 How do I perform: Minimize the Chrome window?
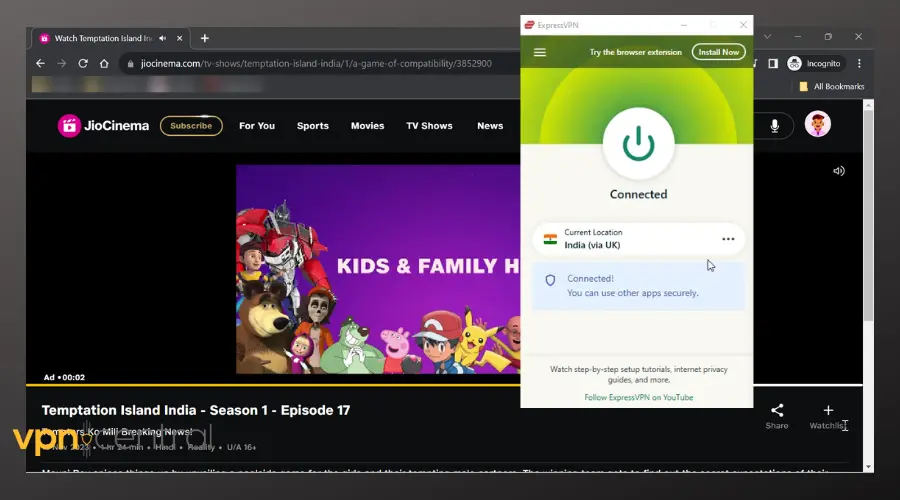pos(797,37)
